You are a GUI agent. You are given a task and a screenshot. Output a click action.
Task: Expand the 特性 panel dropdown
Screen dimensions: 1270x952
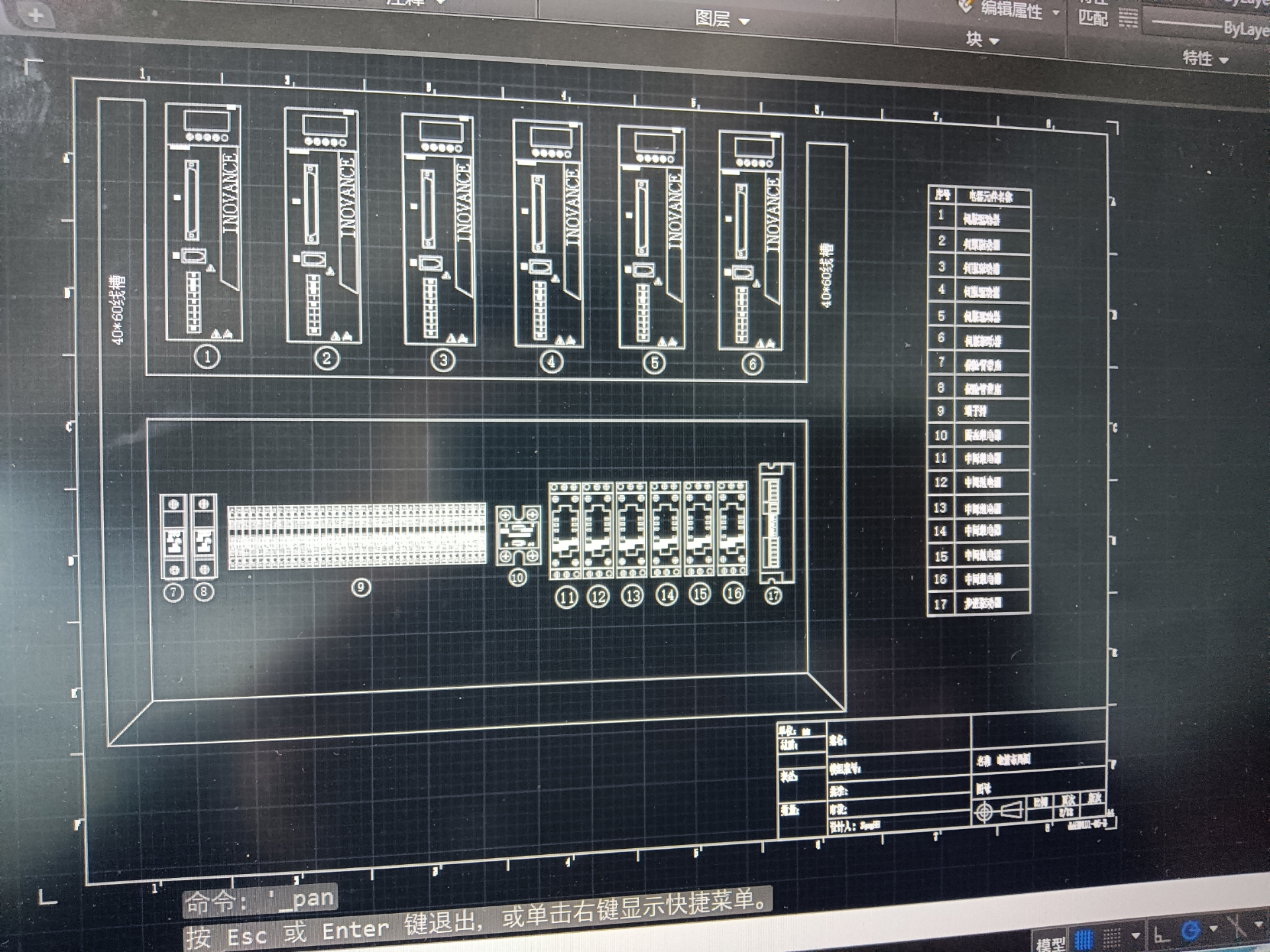click(1224, 60)
